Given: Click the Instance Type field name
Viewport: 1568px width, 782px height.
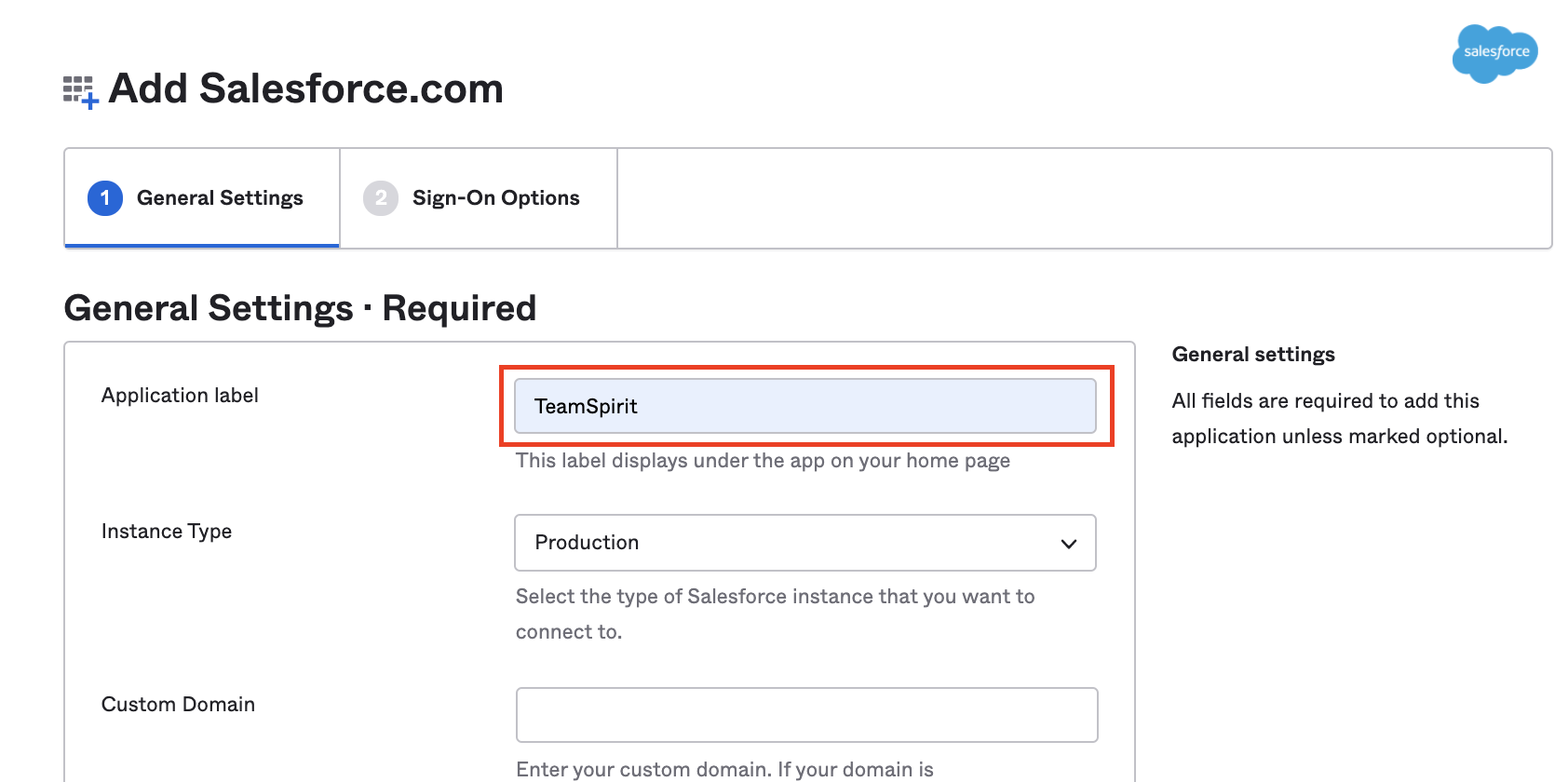Looking at the screenshot, I should pyautogui.click(x=167, y=532).
